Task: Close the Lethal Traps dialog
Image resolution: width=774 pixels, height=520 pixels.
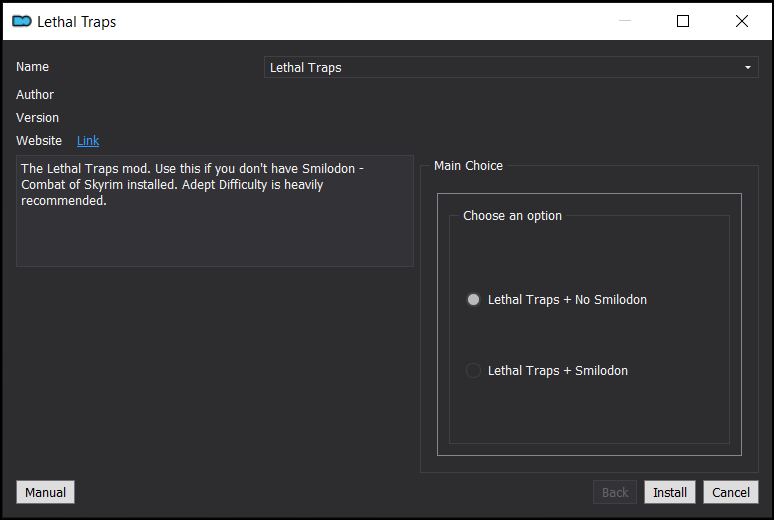Action: 741,21
